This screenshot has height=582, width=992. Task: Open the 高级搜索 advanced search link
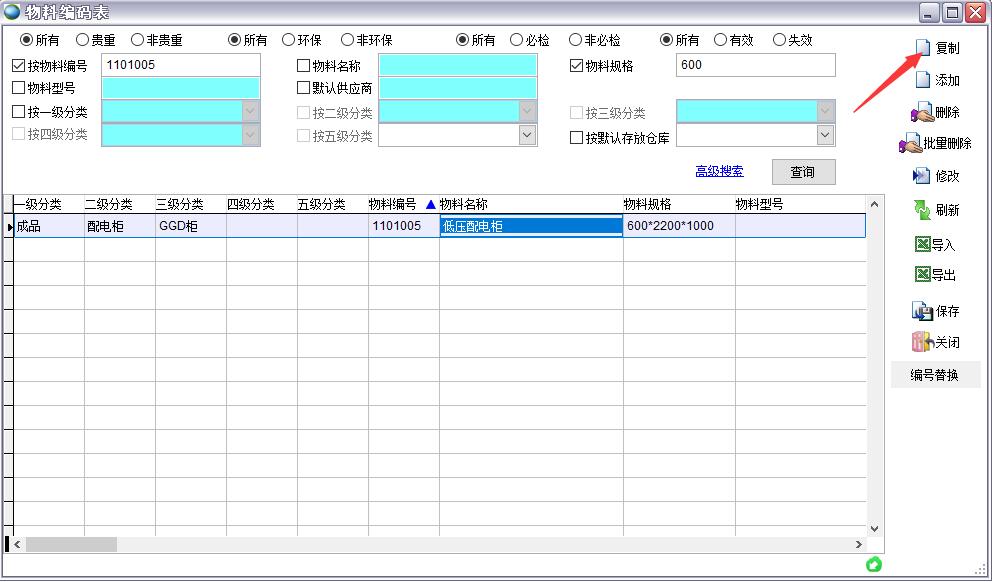coord(719,171)
